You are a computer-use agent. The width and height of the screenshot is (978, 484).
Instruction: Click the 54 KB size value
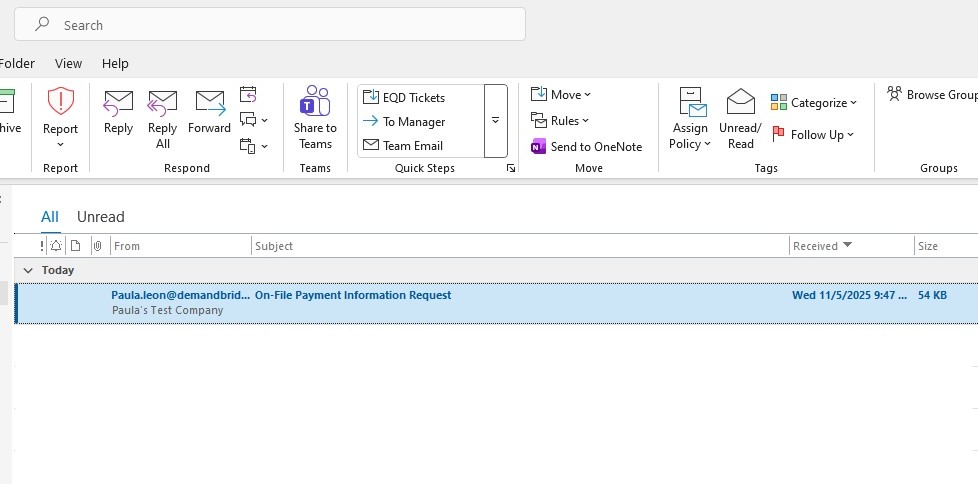pos(932,295)
